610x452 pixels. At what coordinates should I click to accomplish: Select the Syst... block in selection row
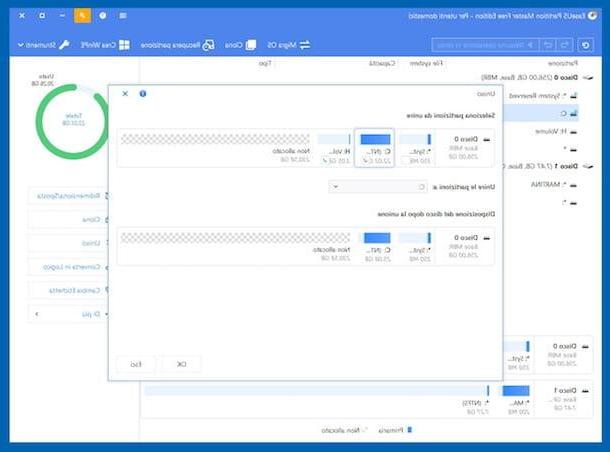(x=415, y=148)
